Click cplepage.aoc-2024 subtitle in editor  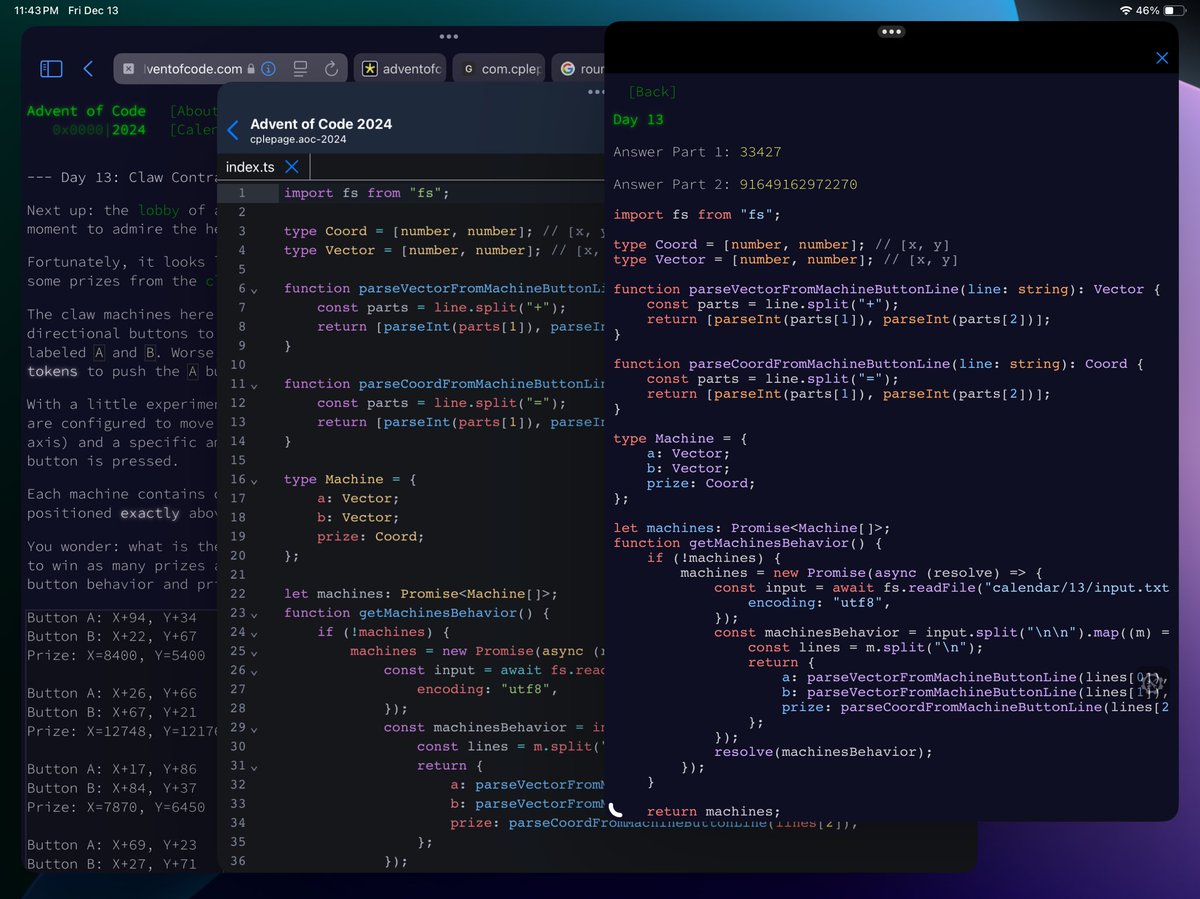pyautogui.click(x=298, y=140)
